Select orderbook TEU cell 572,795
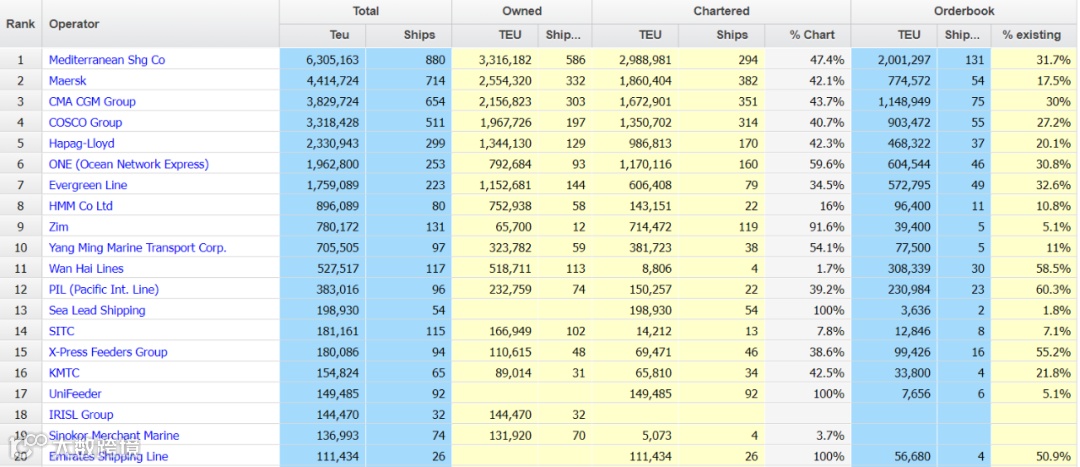The width and height of the screenshot is (1080, 467). tap(894, 185)
